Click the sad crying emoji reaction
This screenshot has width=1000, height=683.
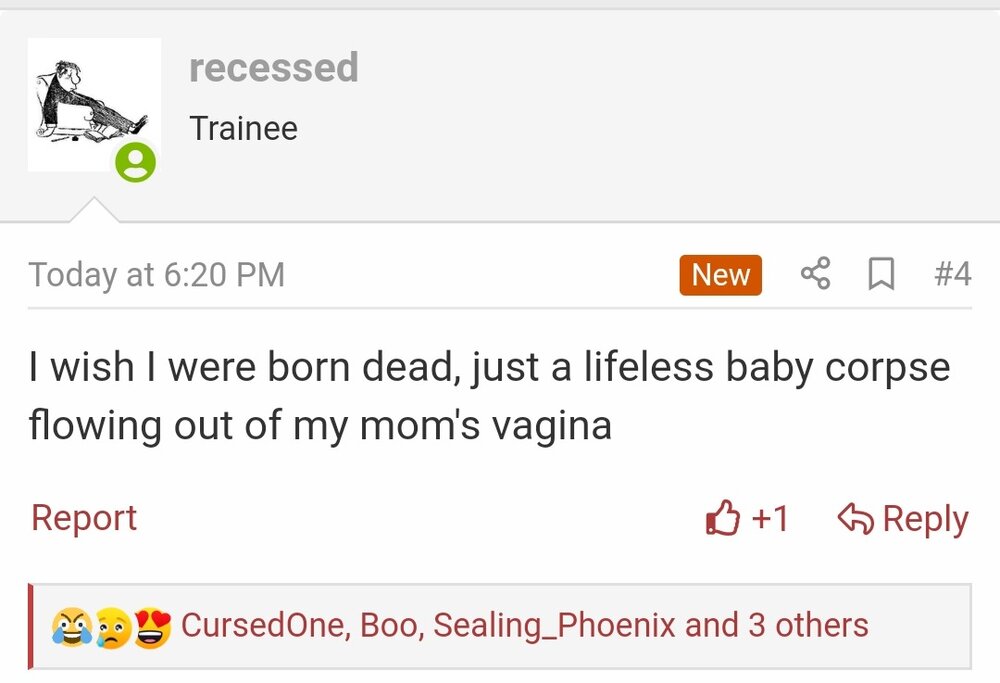tap(110, 627)
